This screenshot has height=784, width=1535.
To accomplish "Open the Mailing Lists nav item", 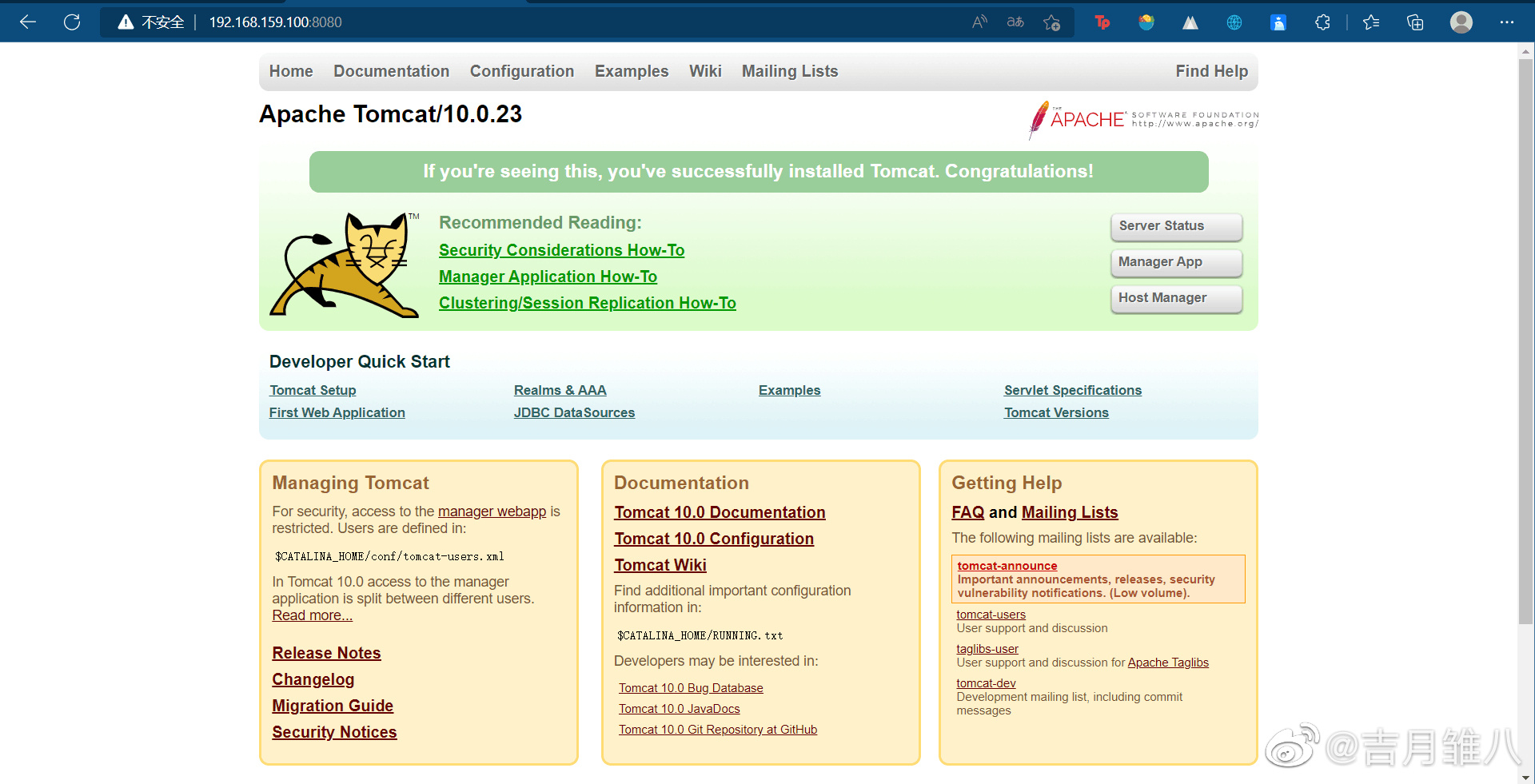I will tap(790, 71).
